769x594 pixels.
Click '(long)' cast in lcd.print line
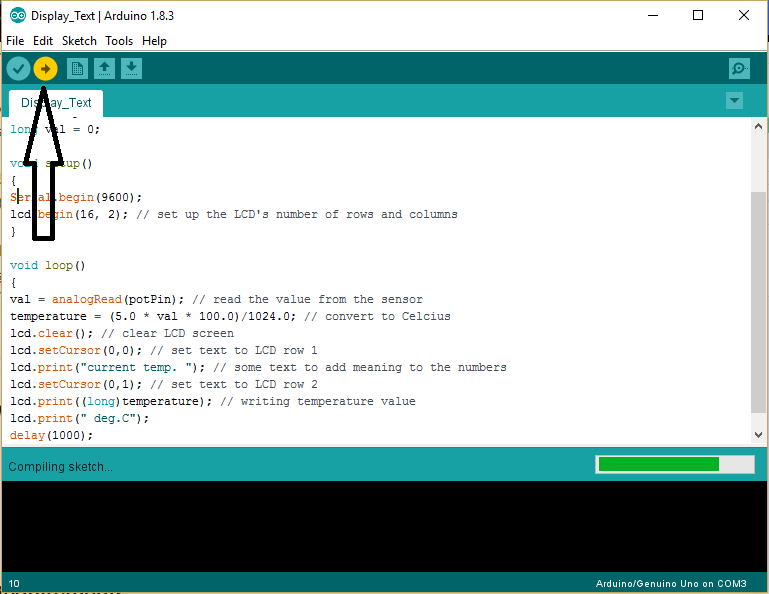click(101, 401)
